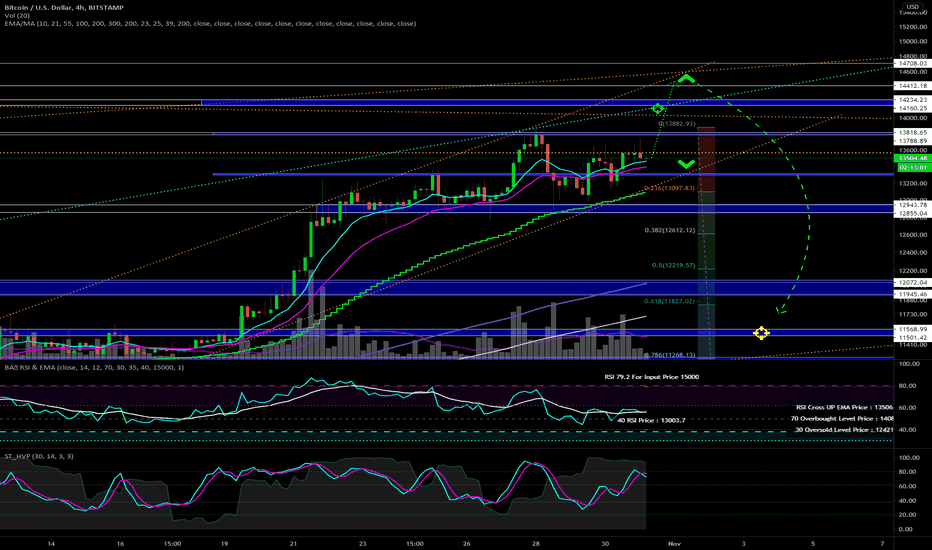Click the 21 date label on time axis

pos(294,543)
